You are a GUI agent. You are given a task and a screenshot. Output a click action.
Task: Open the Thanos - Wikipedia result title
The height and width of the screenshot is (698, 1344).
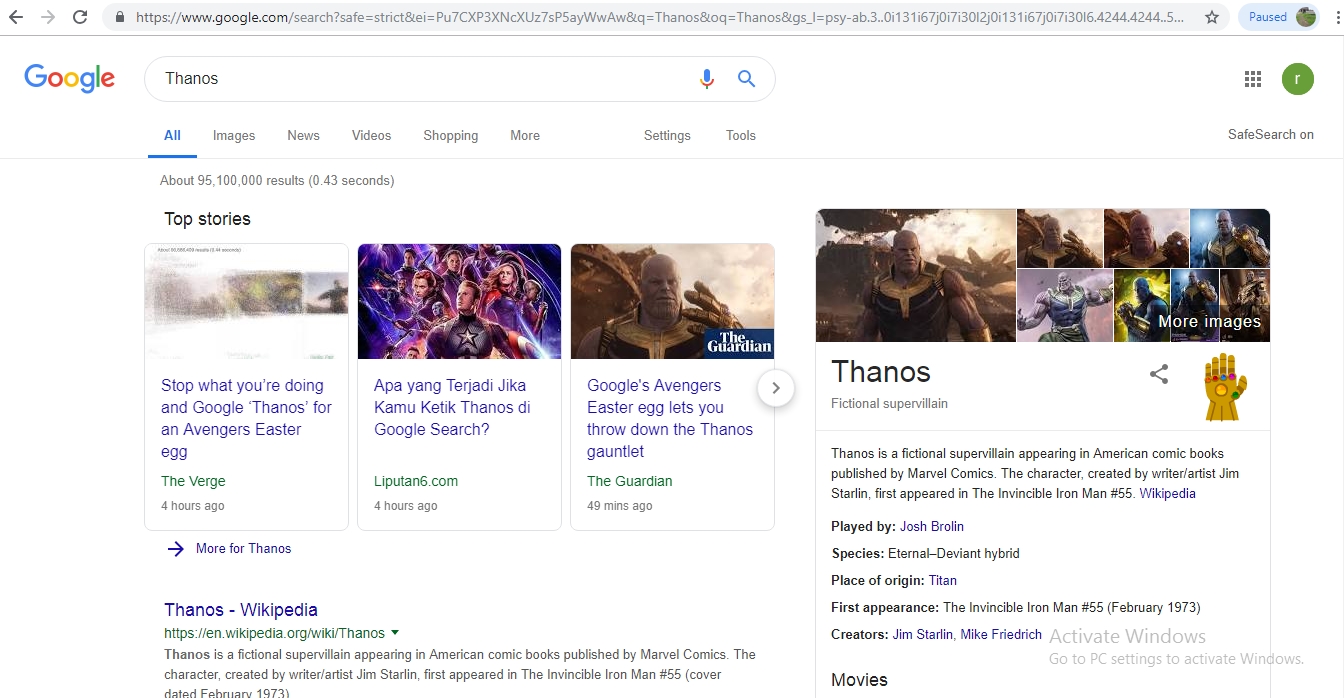241,610
